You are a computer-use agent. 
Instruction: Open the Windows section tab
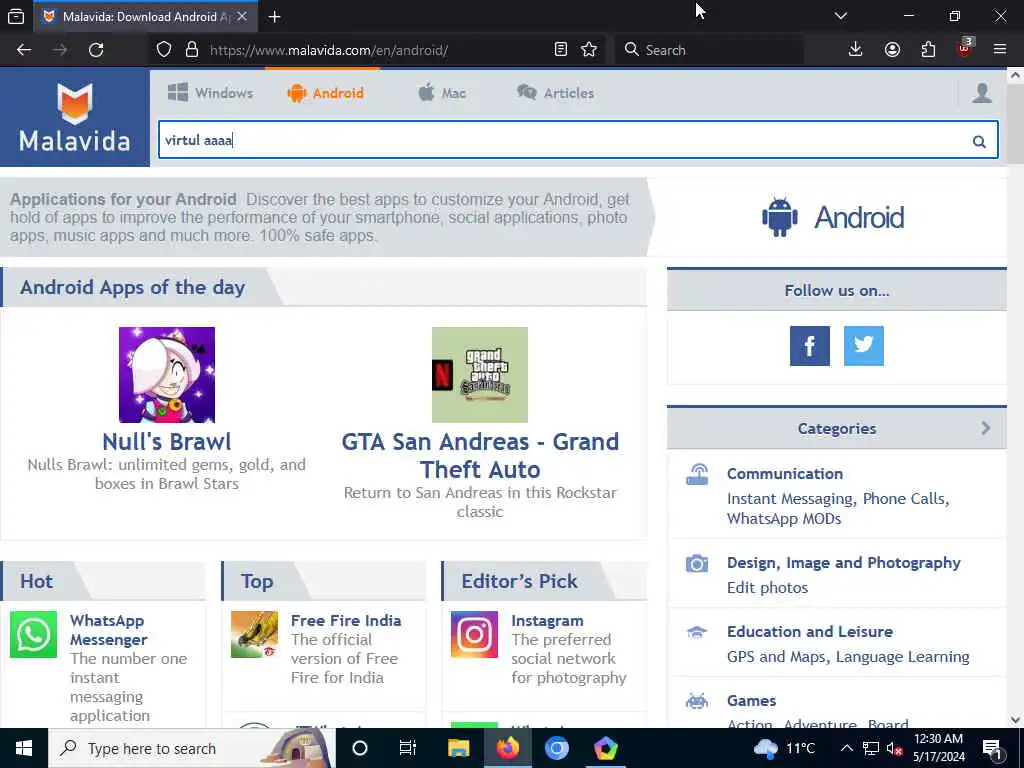(210, 93)
